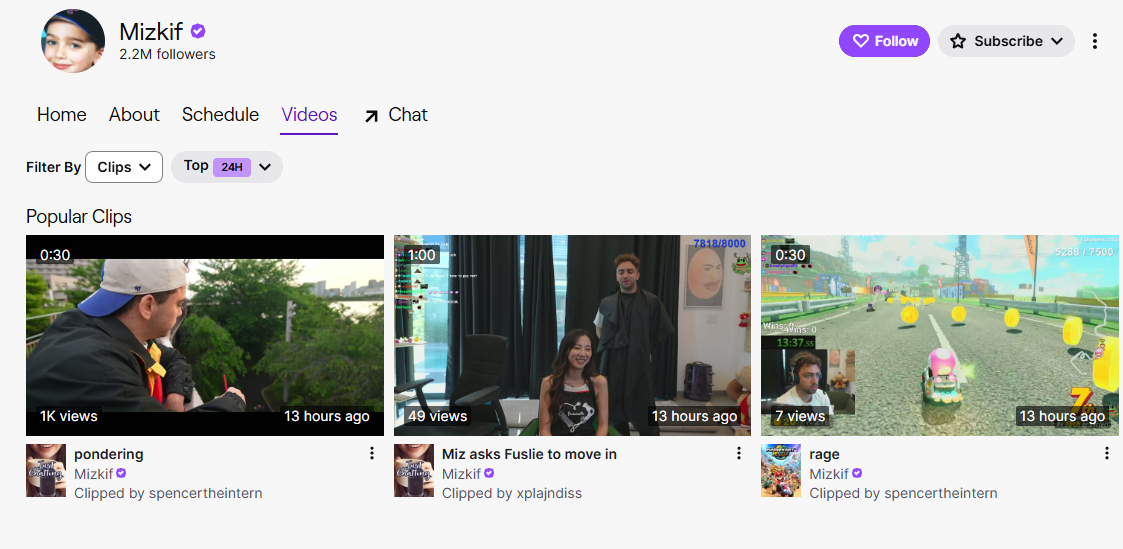Image resolution: width=1123 pixels, height=549 pixels.
Task: Play the Miz asks Fuslie clip thumbnail
Action: click(x=572, y=335)
